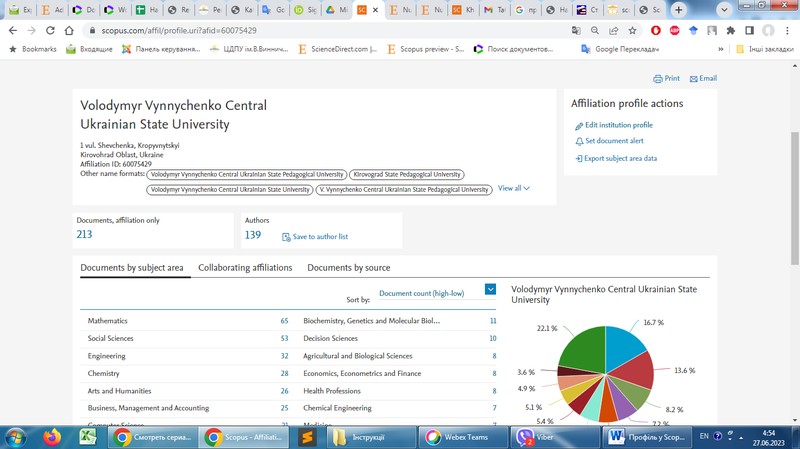Switch to the Documents by source tab
This screenshot has height=449, width=800.
[348, 268]
